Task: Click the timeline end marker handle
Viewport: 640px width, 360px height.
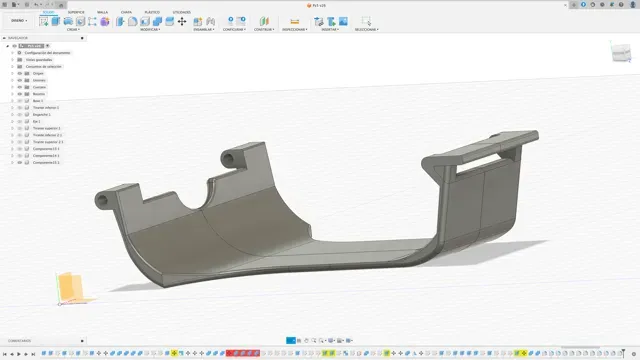Action: click(x=623, y=352)
